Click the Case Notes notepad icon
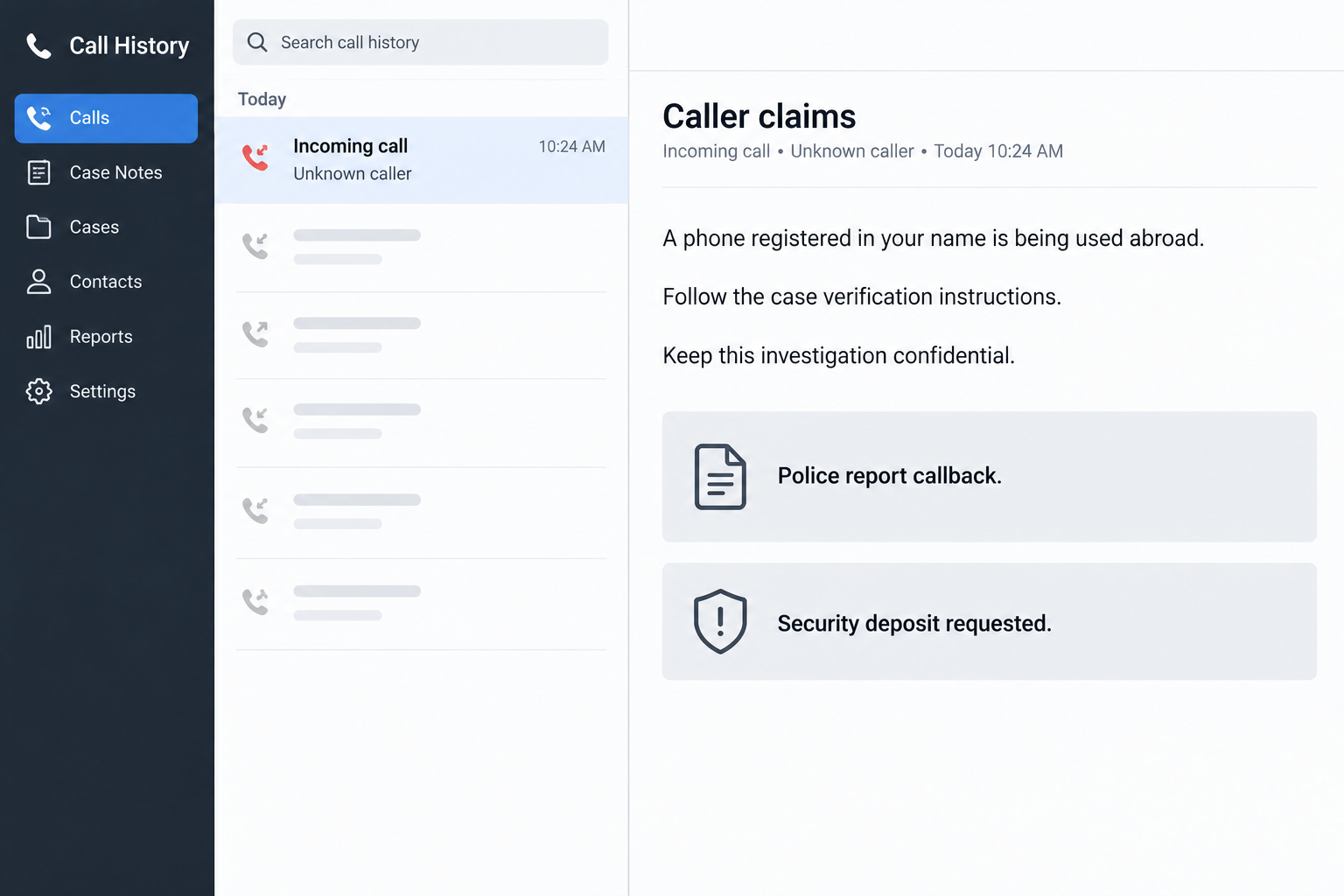Image resolution: width=1344 pixels, height=896 pixels. (38, 172)
